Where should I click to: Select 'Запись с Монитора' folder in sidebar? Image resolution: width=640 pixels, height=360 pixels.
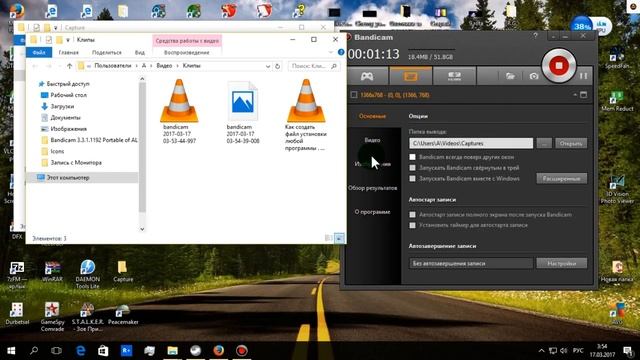coord(76,162)
